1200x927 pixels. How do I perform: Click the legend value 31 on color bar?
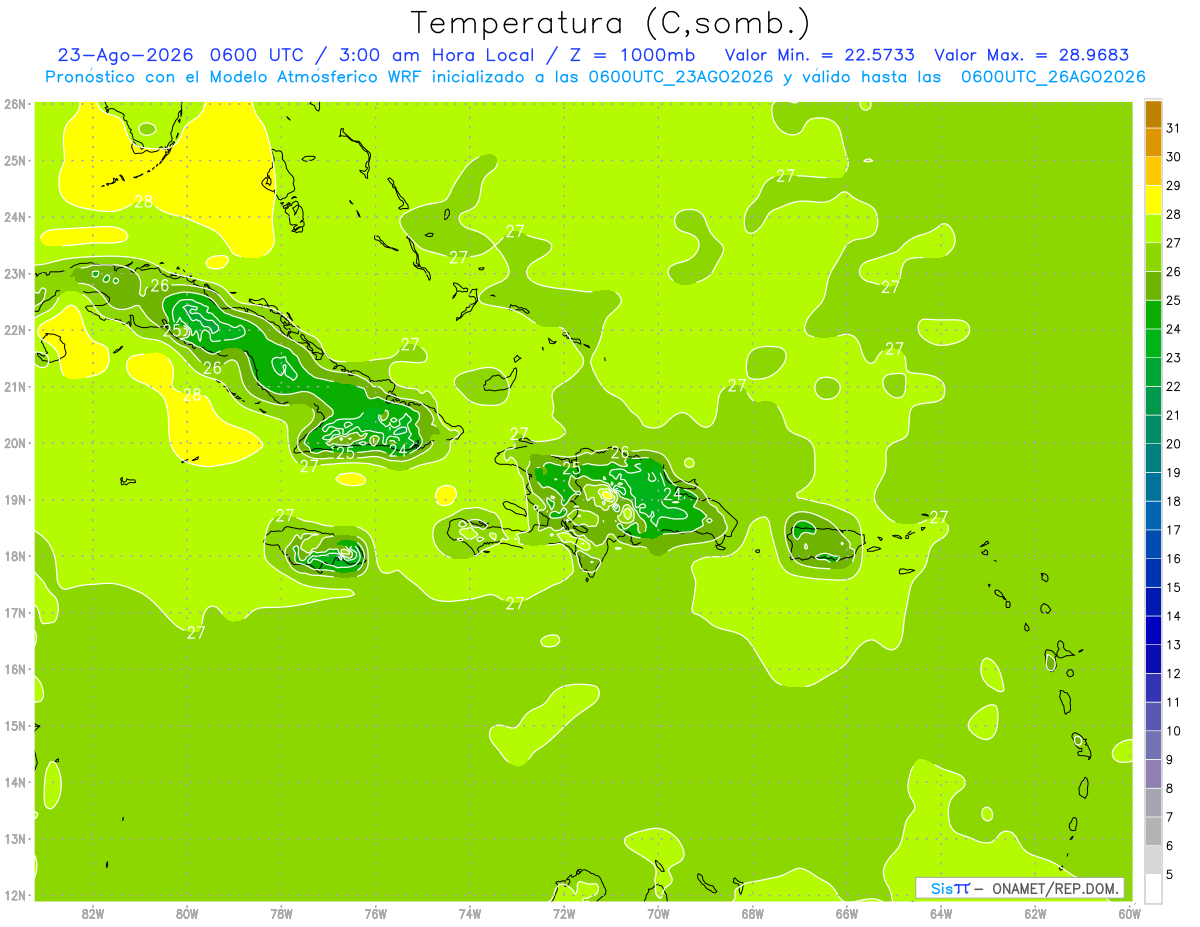point(1173,129)
